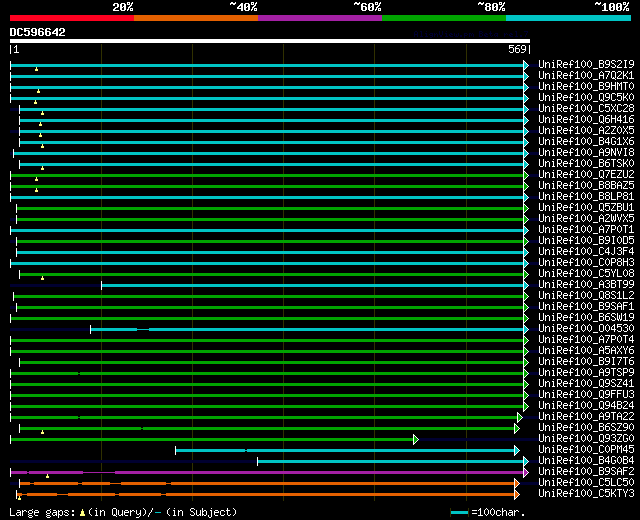Open the UniRef100_Q9C5K0 entry

(586, 97)
